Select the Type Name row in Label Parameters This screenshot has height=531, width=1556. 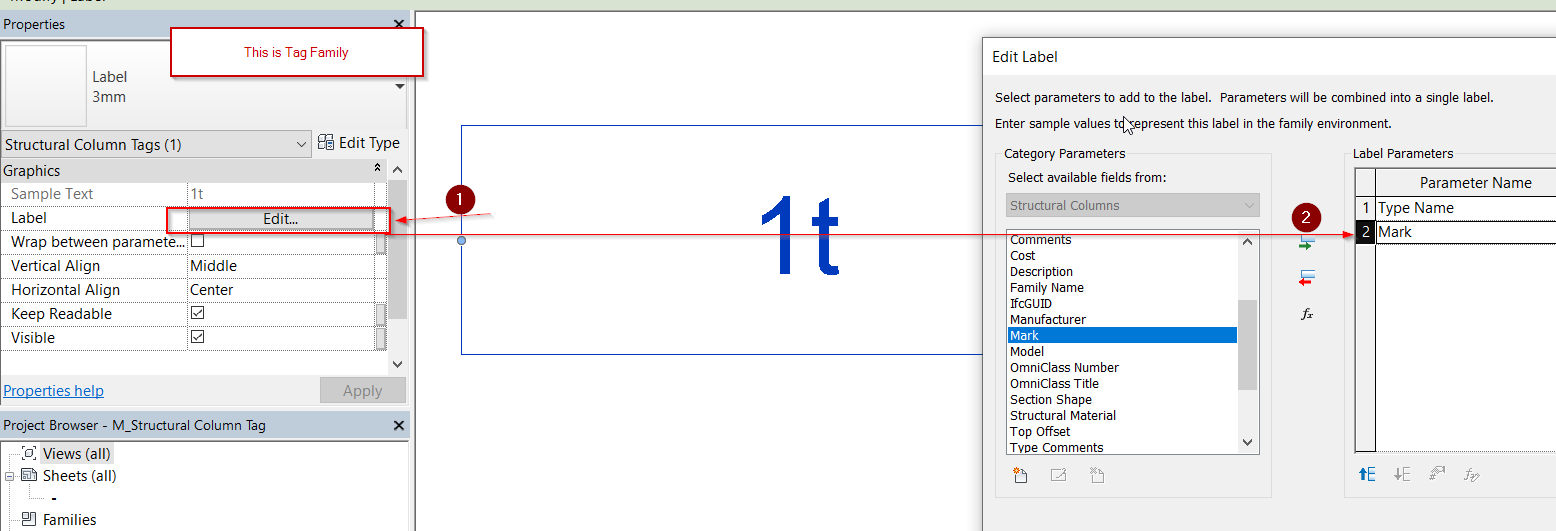1465,208
